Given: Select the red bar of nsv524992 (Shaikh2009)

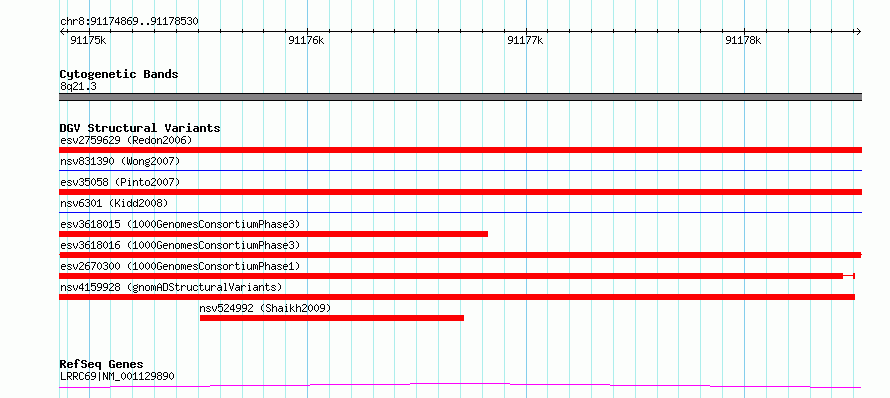Looking at the screenshot, I should coord(332,318).
